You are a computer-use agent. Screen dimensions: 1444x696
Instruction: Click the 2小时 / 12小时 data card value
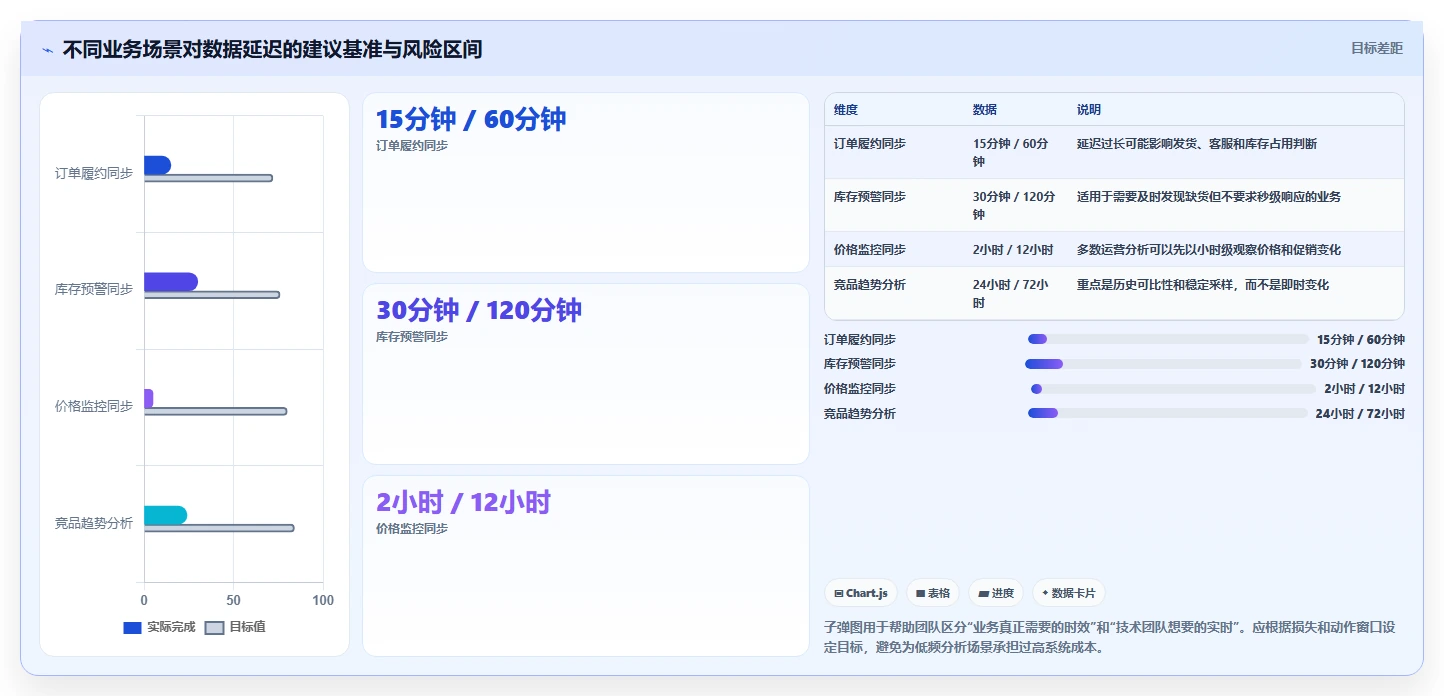[463, 502]
